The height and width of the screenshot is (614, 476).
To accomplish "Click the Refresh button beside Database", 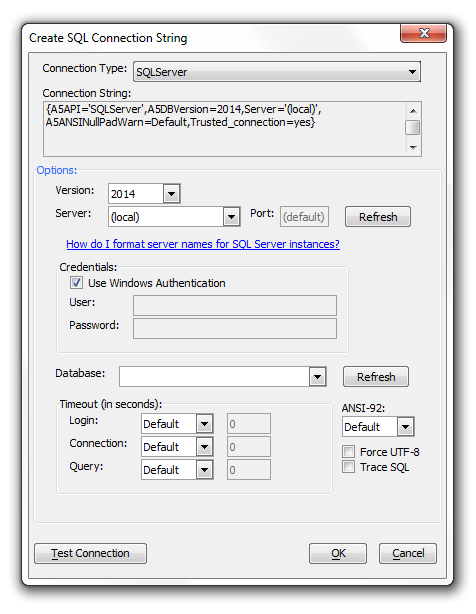I will tap(376, 377).
